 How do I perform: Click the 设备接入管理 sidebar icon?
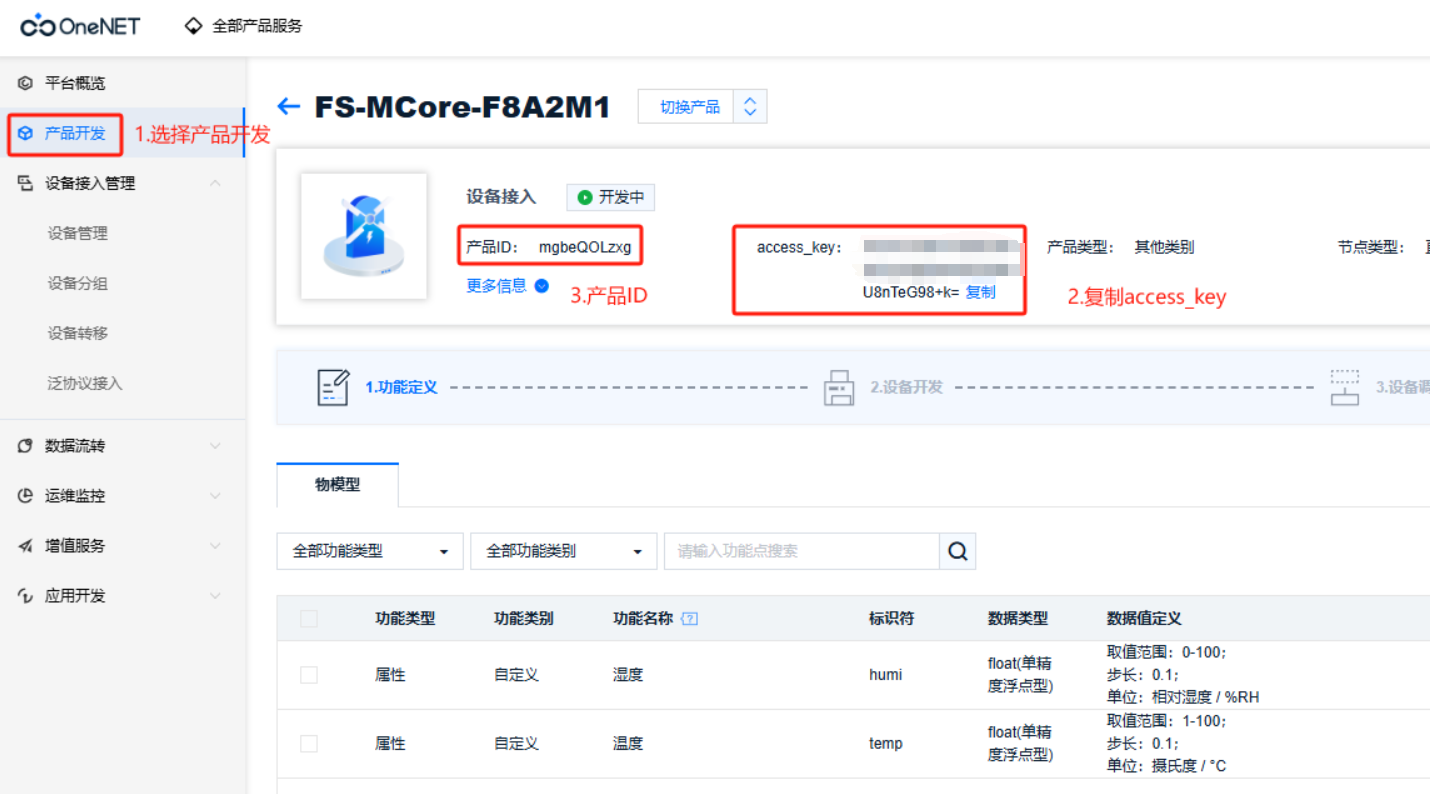[25, 183]
